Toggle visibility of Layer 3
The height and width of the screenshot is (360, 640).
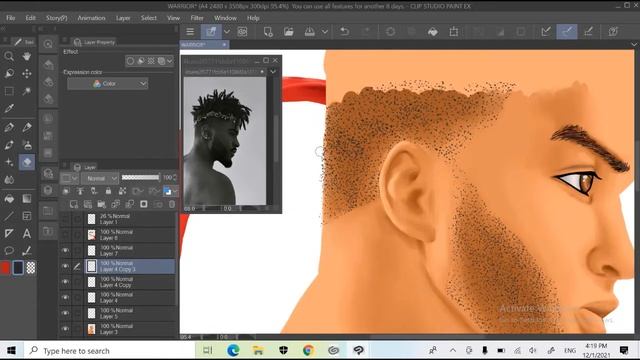tap(65, 329)
